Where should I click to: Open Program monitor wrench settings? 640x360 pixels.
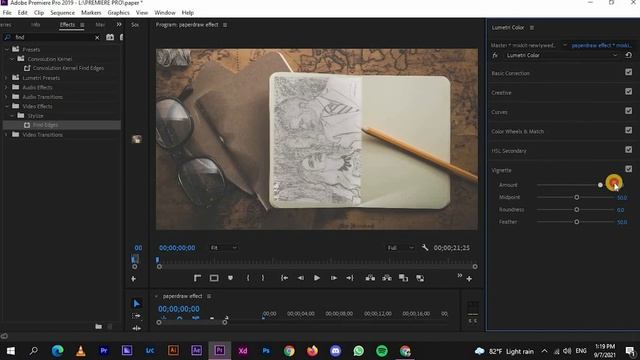pos(425,248)
